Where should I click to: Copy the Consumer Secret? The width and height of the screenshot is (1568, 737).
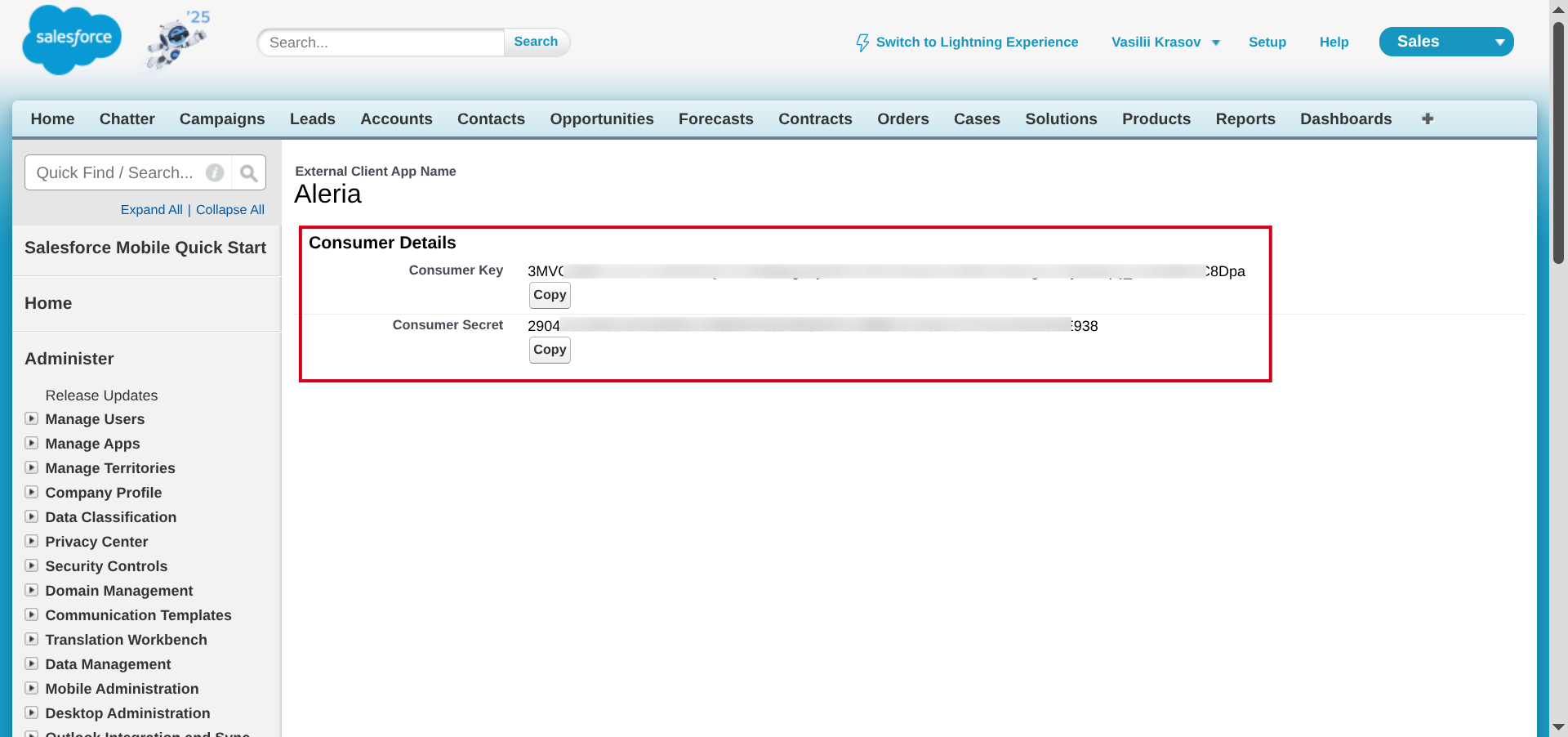(x=550, y=350)
